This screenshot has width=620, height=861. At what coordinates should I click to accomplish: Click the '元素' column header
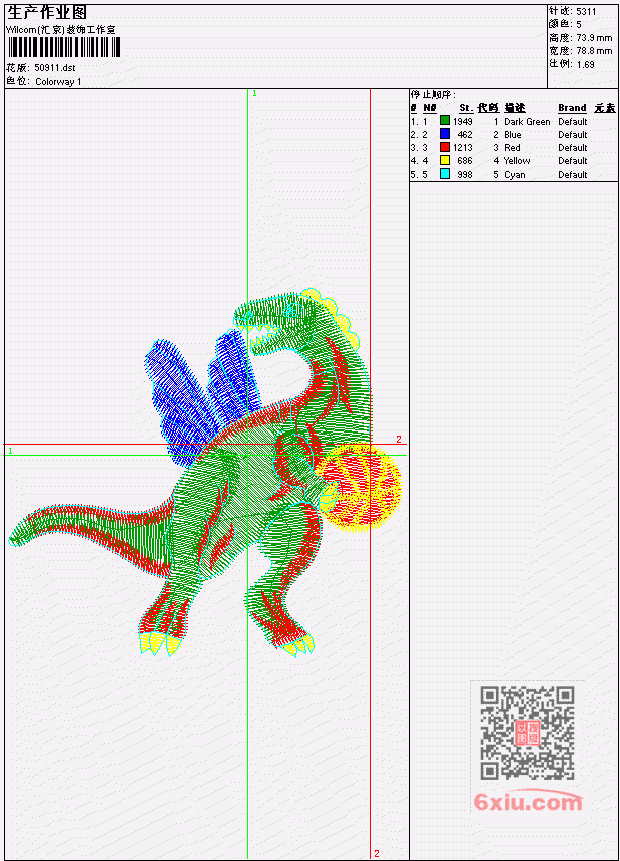pos(605,108)
